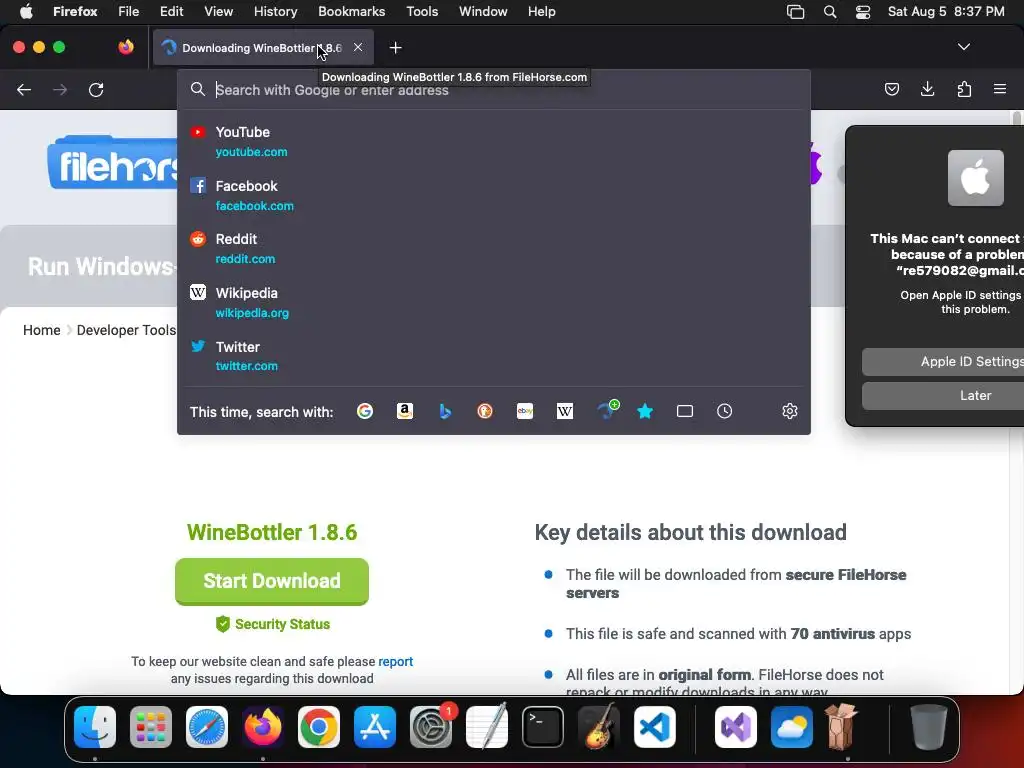
Task: Choose YouTube suggestion youtube.com
Action: pos(494,141)
